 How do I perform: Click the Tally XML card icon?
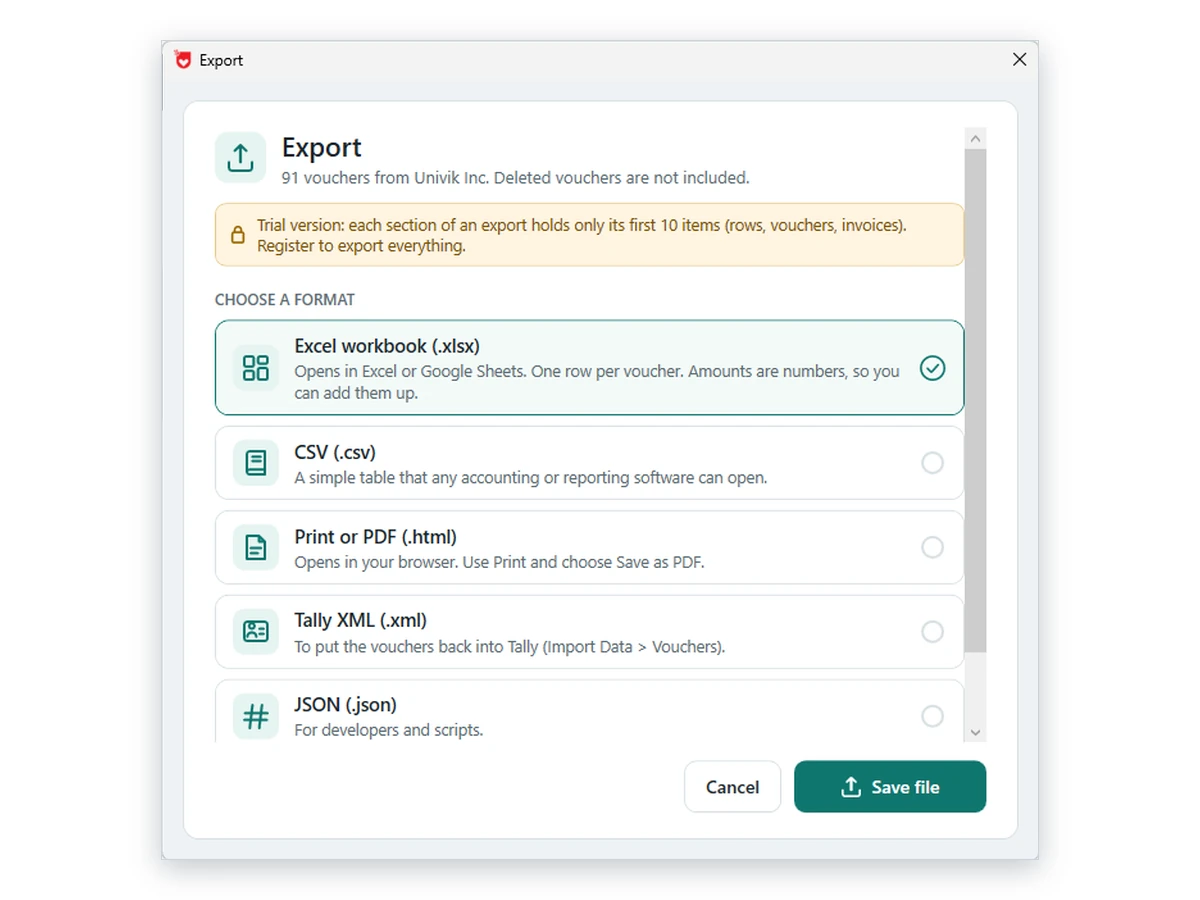tap(256, 632)
